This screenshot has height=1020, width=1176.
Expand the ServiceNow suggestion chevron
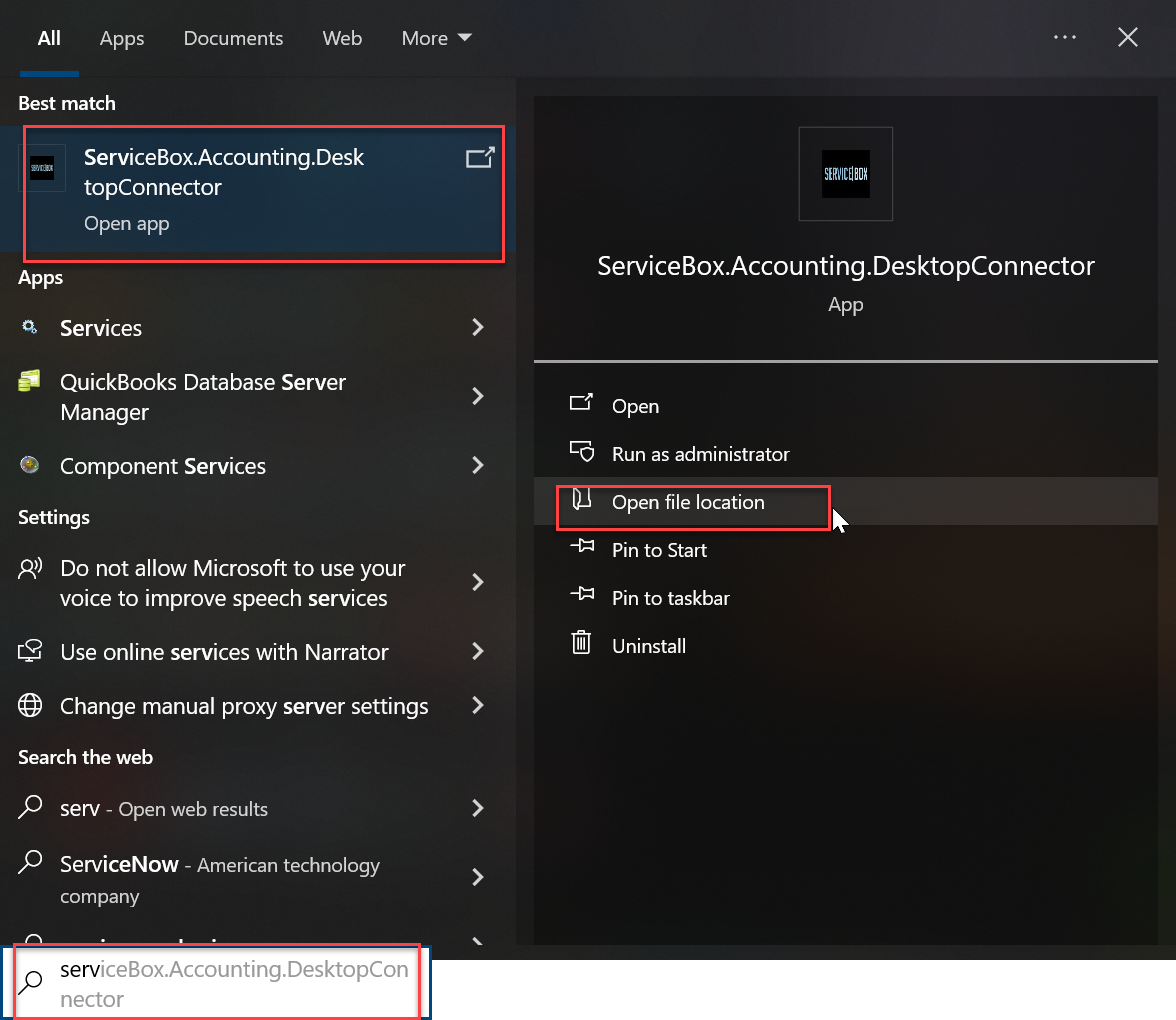pyautogui.click(x=478, y=877)
